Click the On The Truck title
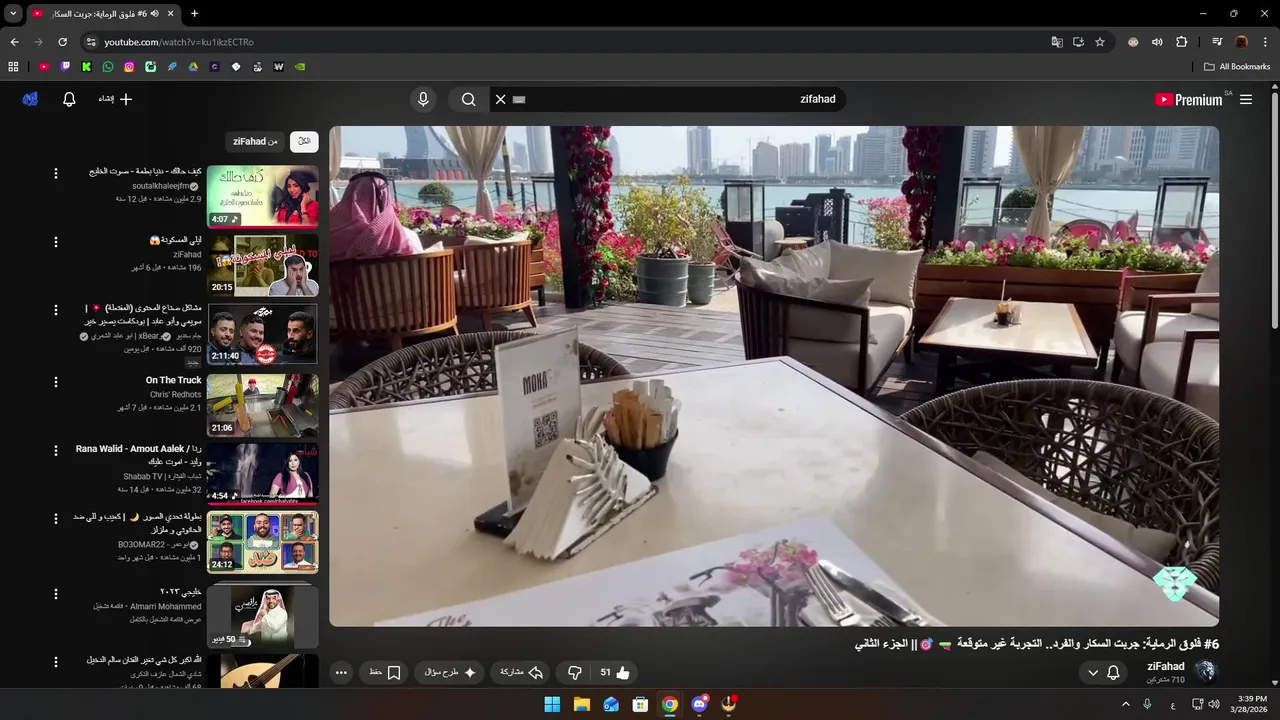 click(x=174, y=380)
